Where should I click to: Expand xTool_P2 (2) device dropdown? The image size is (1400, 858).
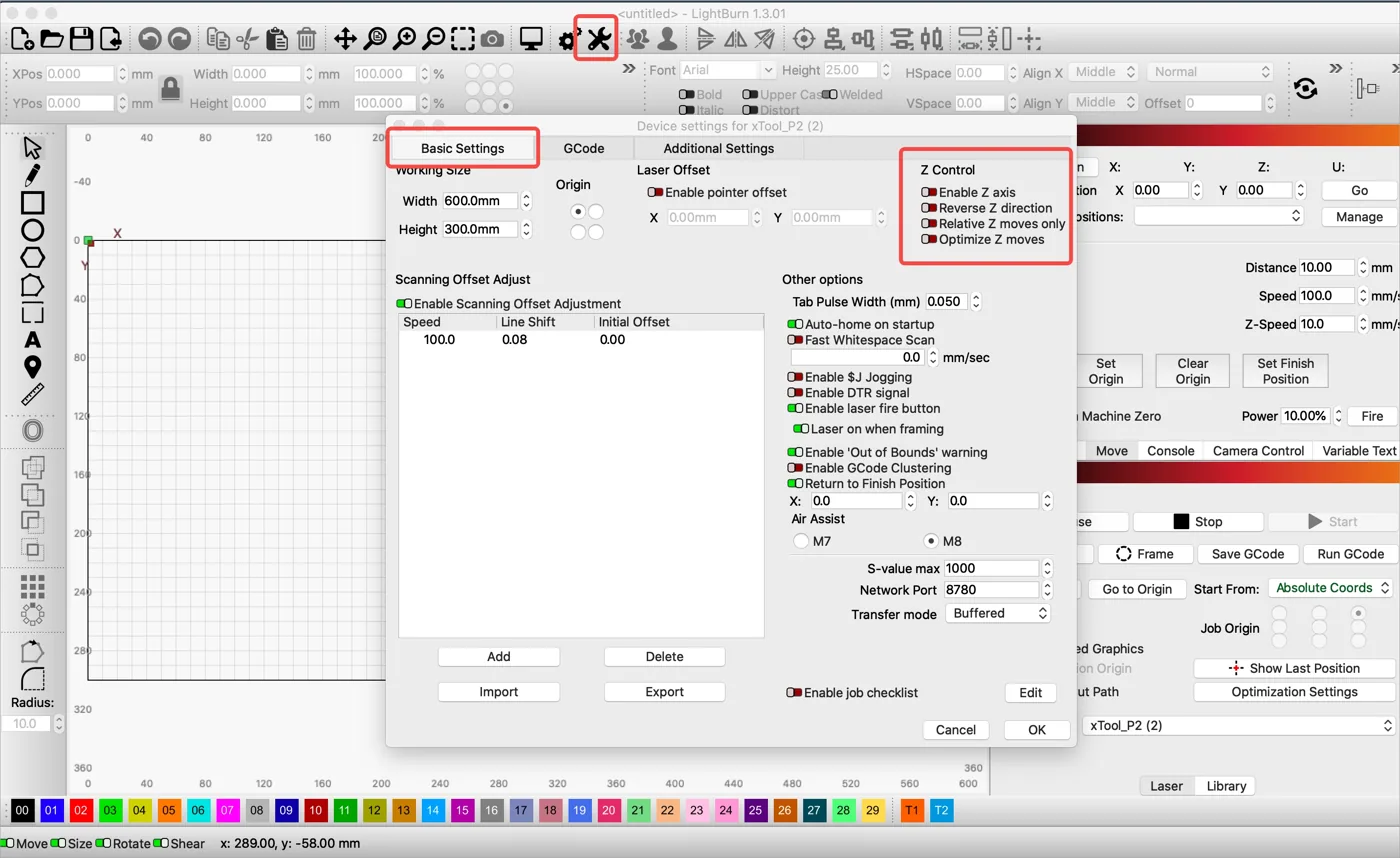pos(1239,726)
